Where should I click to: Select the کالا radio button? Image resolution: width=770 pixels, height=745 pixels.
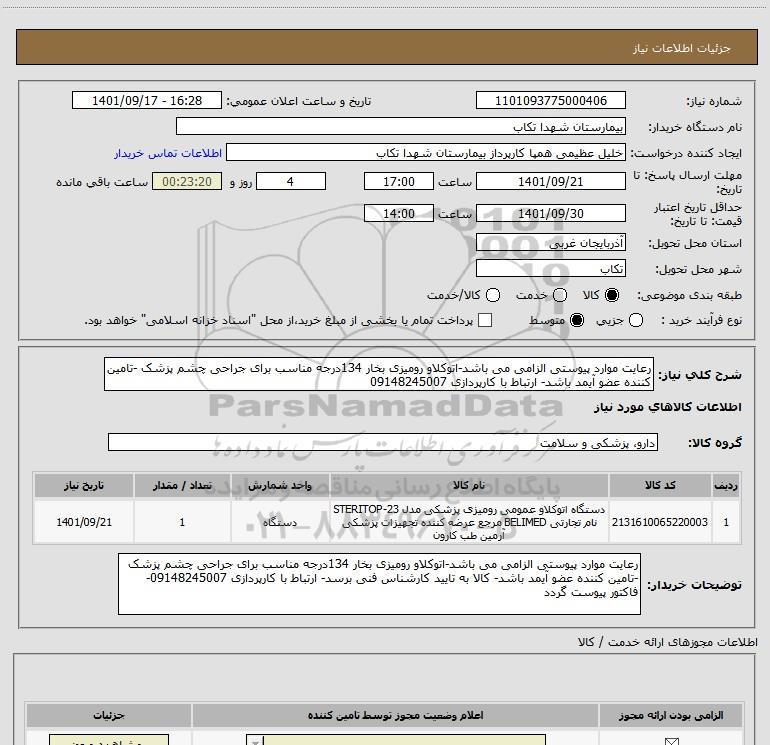tap(612, 295)
